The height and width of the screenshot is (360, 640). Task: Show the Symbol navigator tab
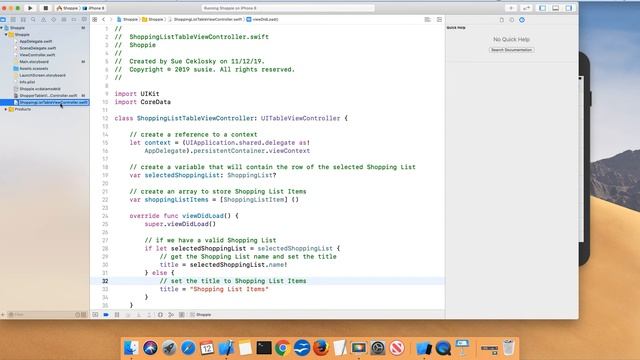(x=23, y=19)
